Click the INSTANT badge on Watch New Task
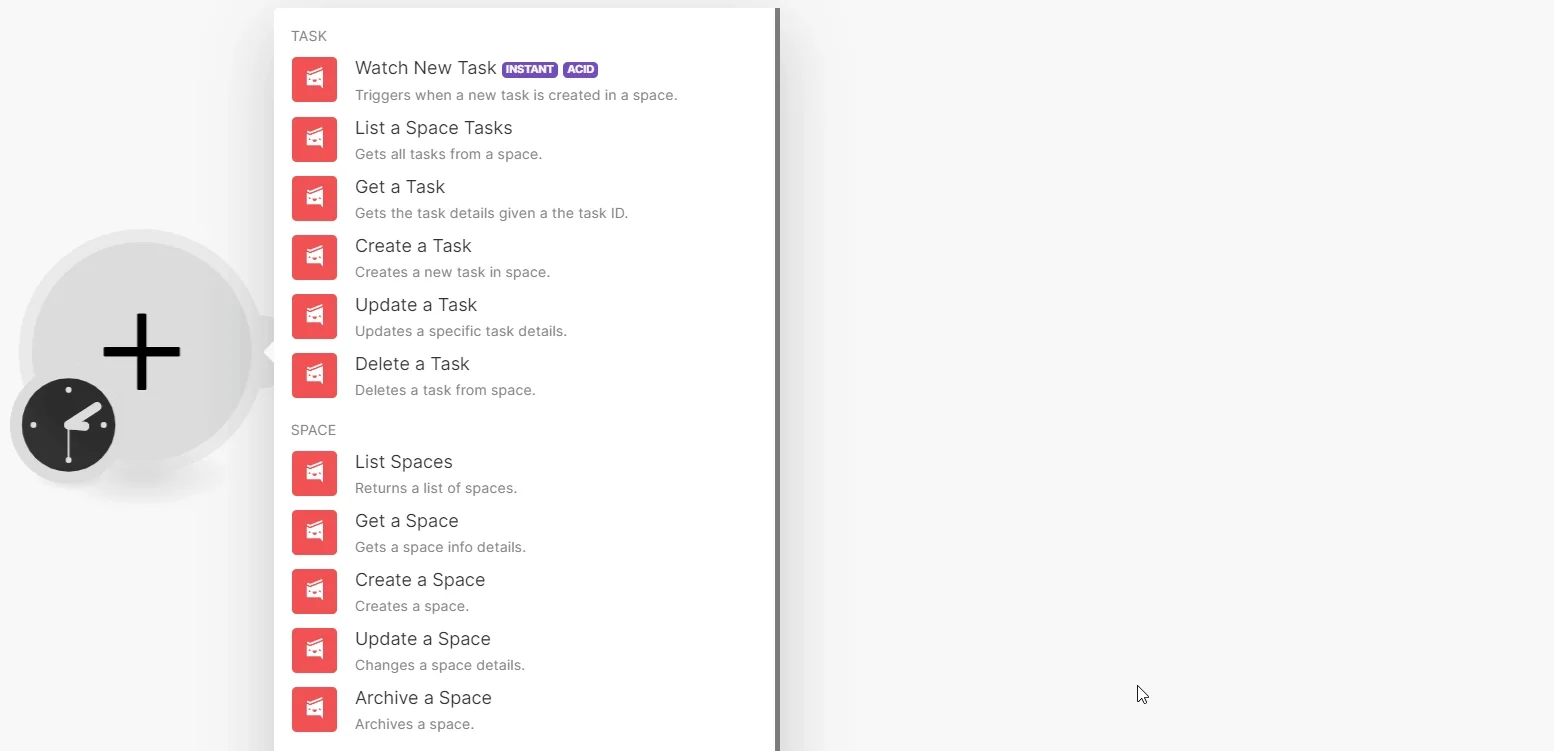Viewport: 1554px width, 751px height. click(529, 69)
